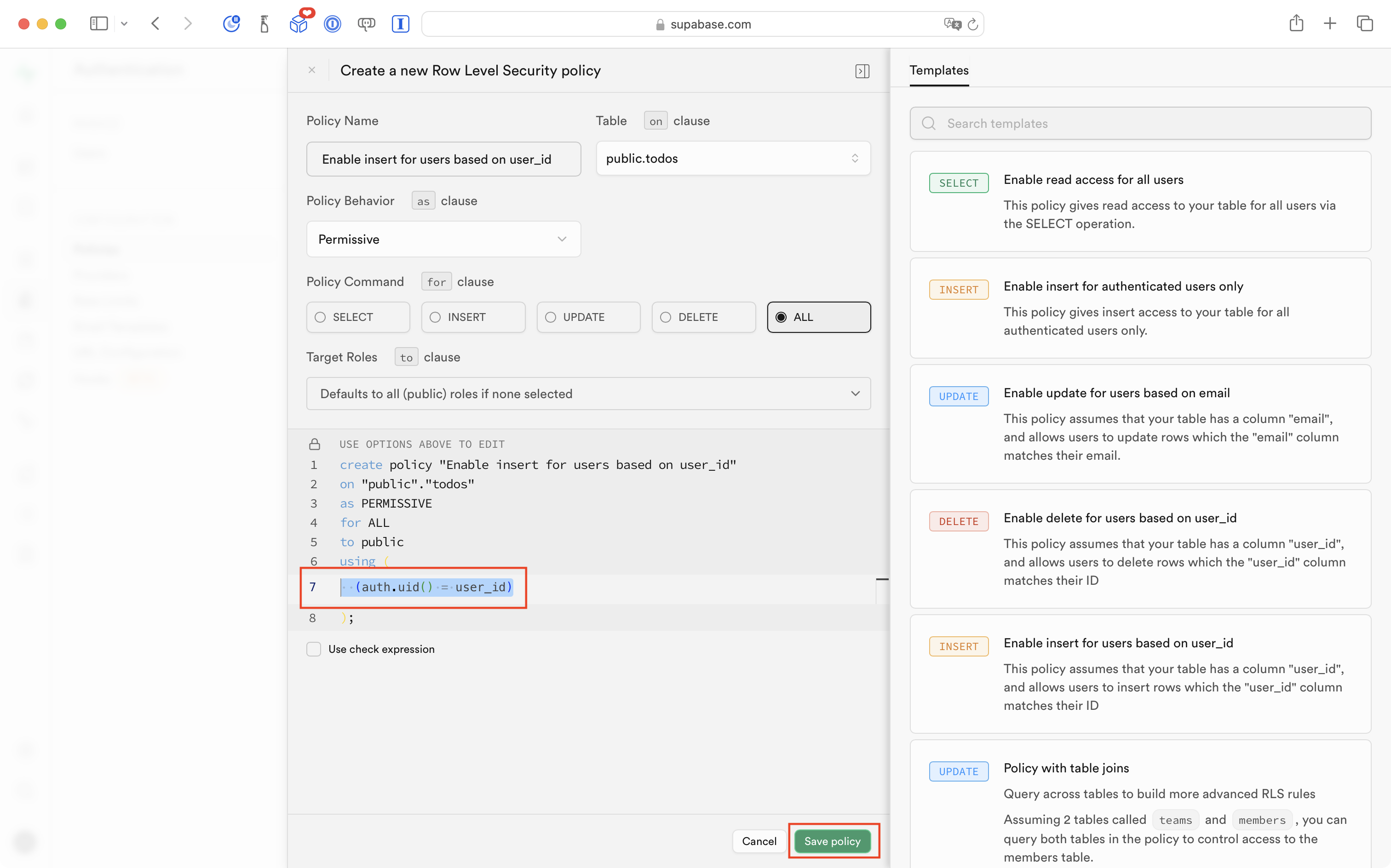The height and width of the screenshot is (868, 1391).
Task: Go back with the browser back arrow
Action: point(155,23)
